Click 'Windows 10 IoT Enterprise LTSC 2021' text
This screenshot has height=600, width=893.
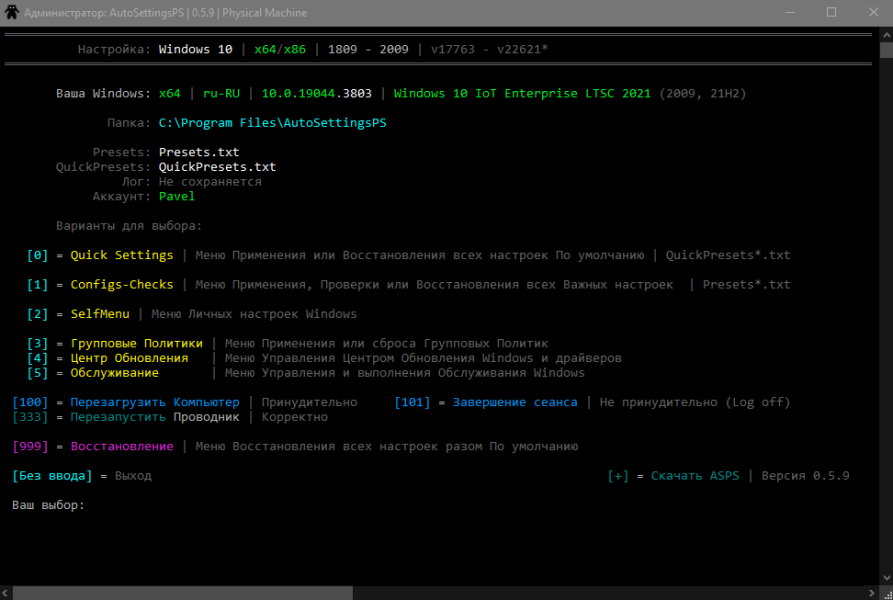coord(522,93)
